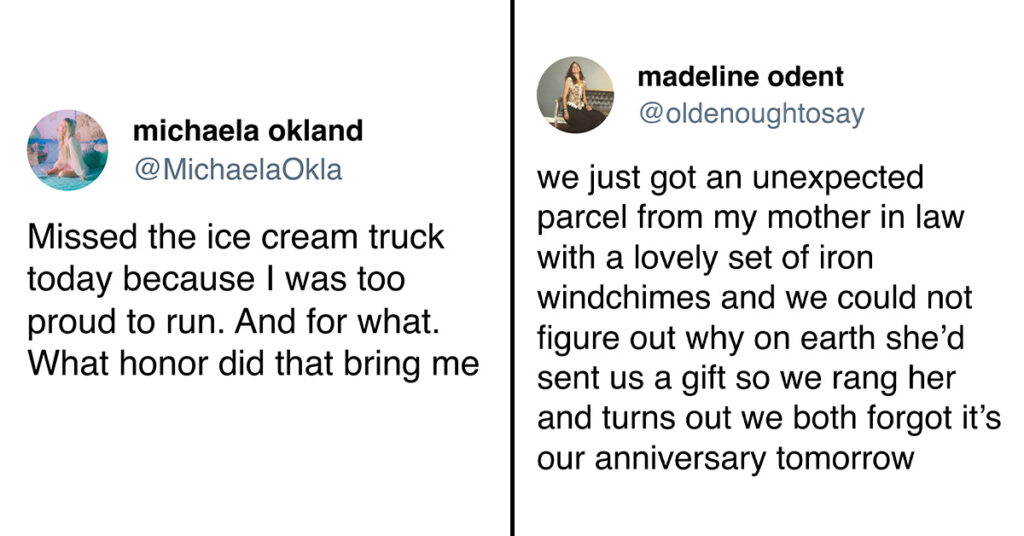Click the 'And for what.' sentence
Image resolution: width=1024 pixels, height=536 pixels.
336,321
